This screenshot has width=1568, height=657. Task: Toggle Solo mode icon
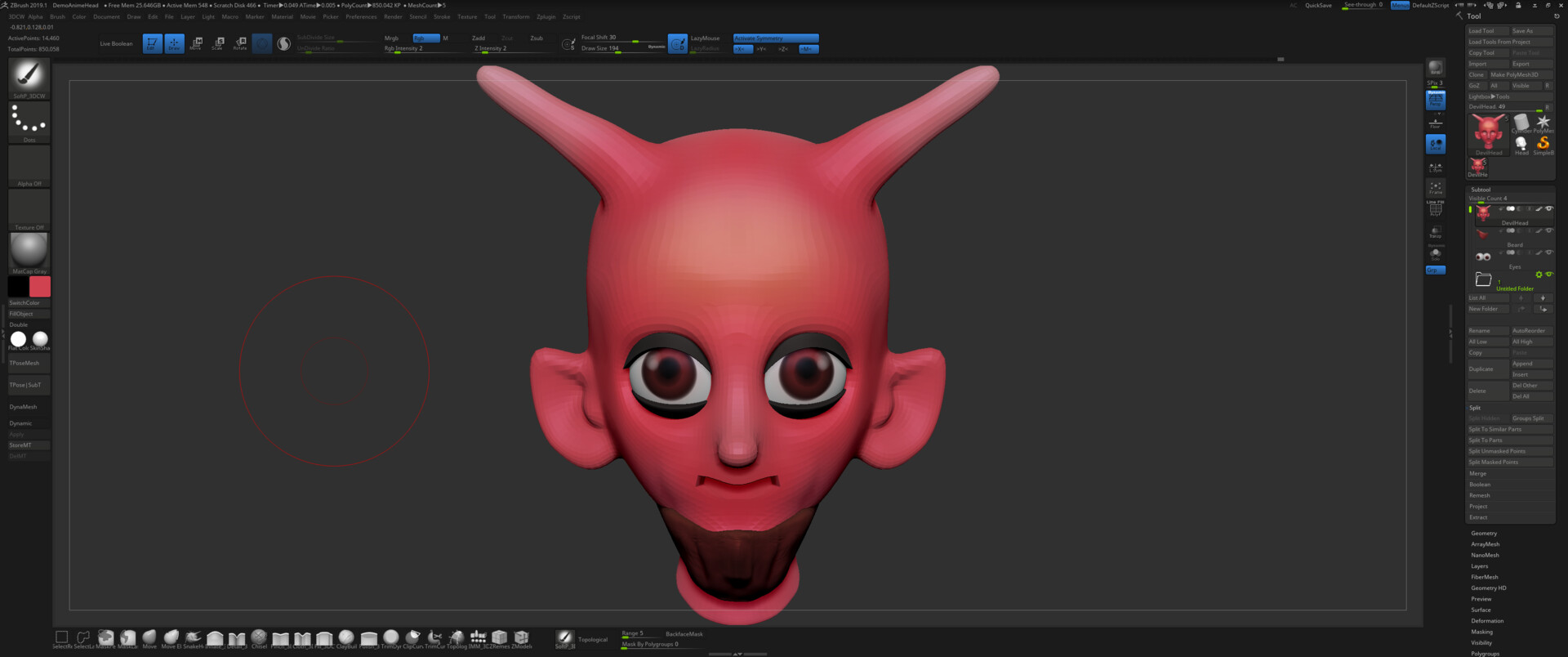point(1436,254)
